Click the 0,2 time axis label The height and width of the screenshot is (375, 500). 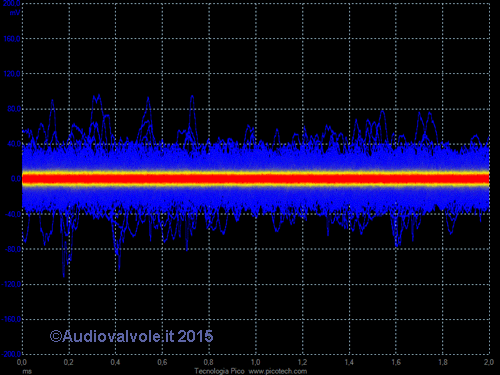click(68, 362)
